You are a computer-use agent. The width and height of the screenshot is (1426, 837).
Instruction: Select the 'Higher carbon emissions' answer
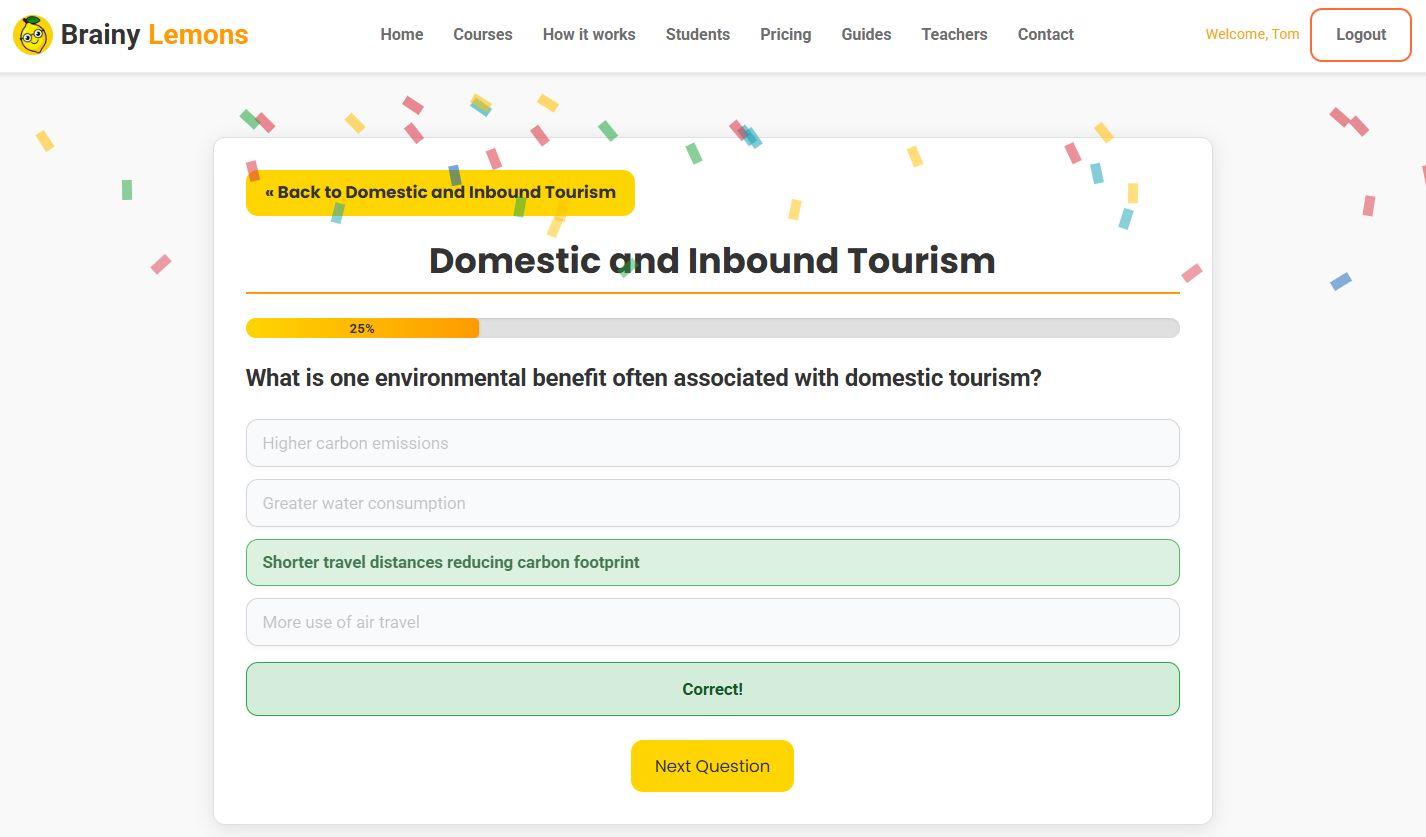pyautogui.click(x=713, y=443)
